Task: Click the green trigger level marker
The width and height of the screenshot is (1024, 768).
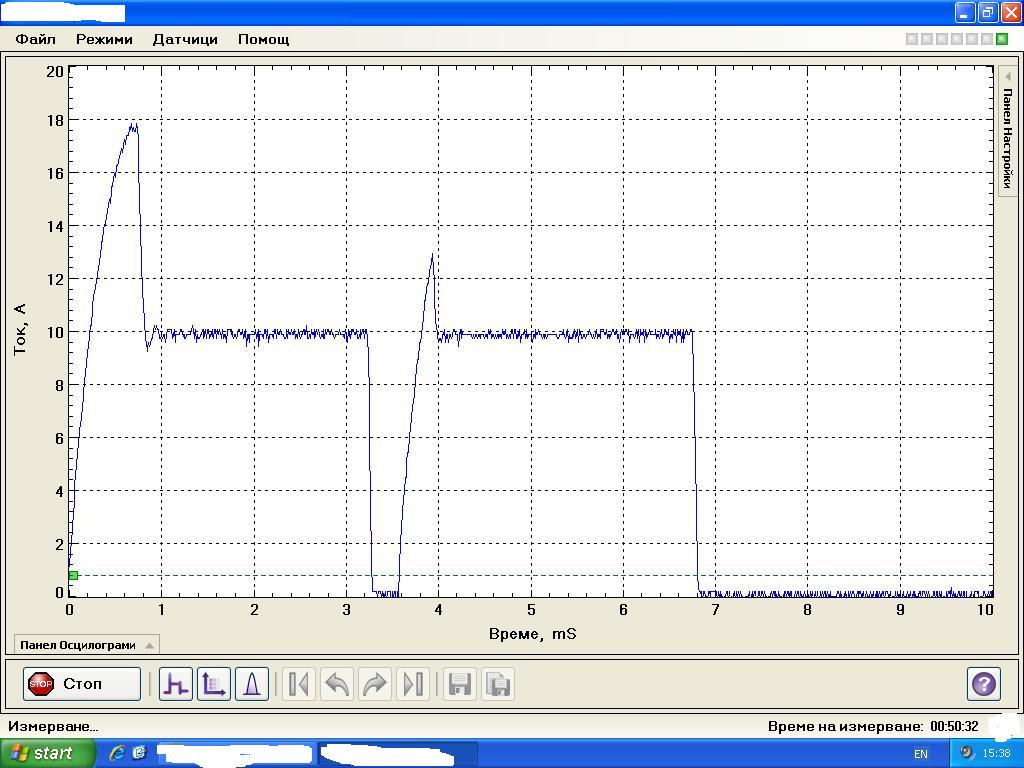Action: [73, 576]
